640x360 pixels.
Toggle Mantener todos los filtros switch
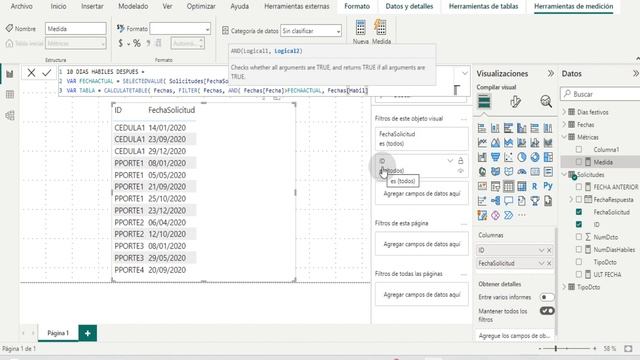pos(547,311)
